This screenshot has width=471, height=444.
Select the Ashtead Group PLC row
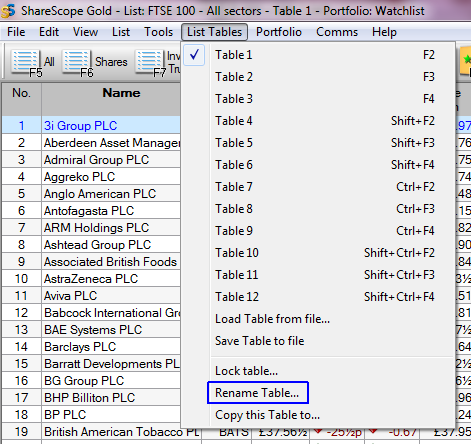[x=91, y=245]
